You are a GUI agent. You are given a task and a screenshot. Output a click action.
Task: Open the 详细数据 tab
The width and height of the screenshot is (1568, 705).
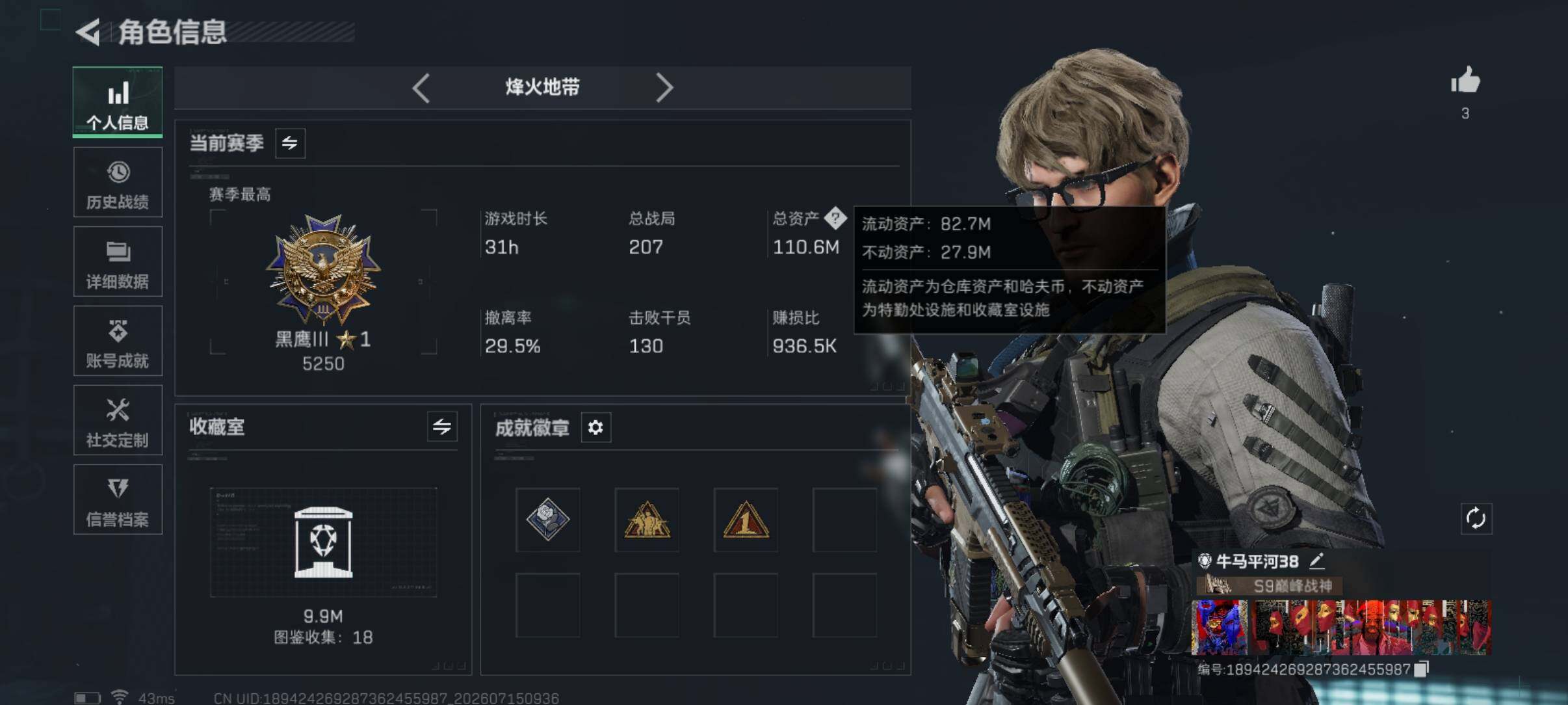coord(118,261)
